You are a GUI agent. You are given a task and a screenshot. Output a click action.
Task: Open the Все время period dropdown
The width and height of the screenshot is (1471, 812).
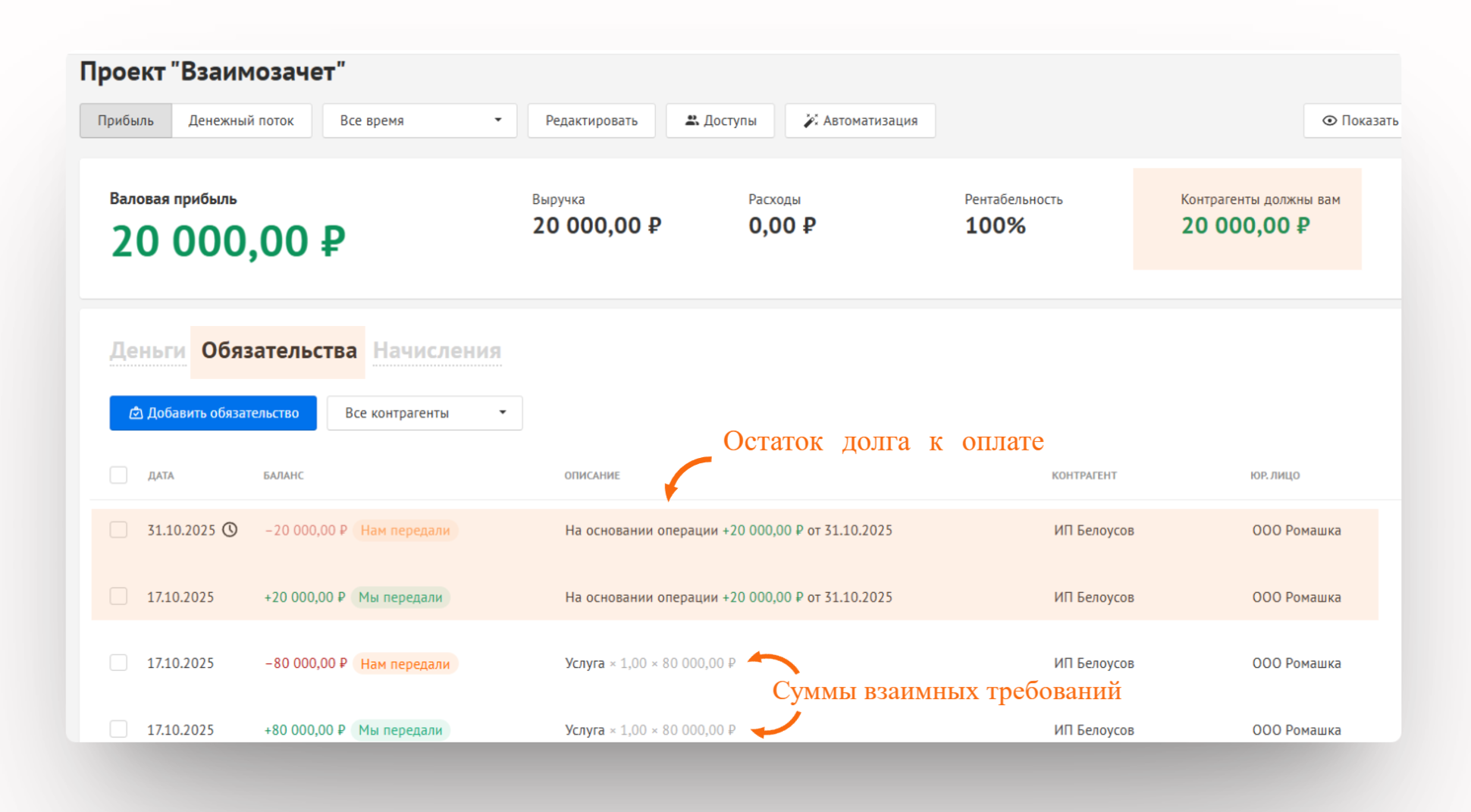[x=419, y=121]
